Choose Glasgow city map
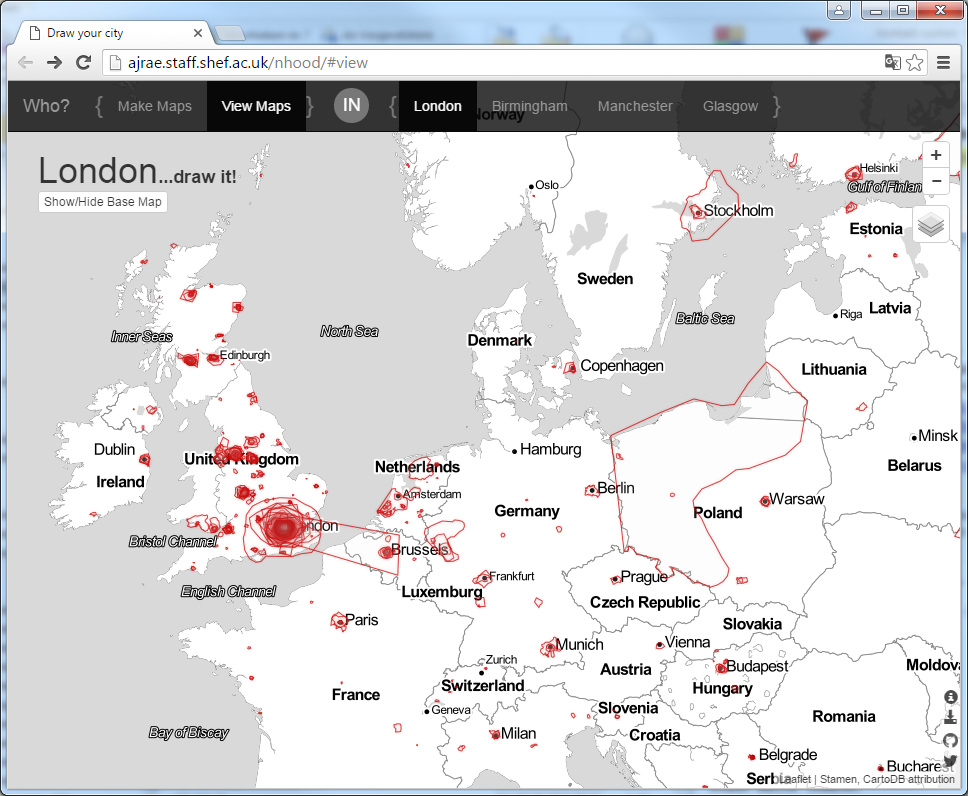Image resolution: width=968 pixels, height=796 pixels. pos(730,106)
